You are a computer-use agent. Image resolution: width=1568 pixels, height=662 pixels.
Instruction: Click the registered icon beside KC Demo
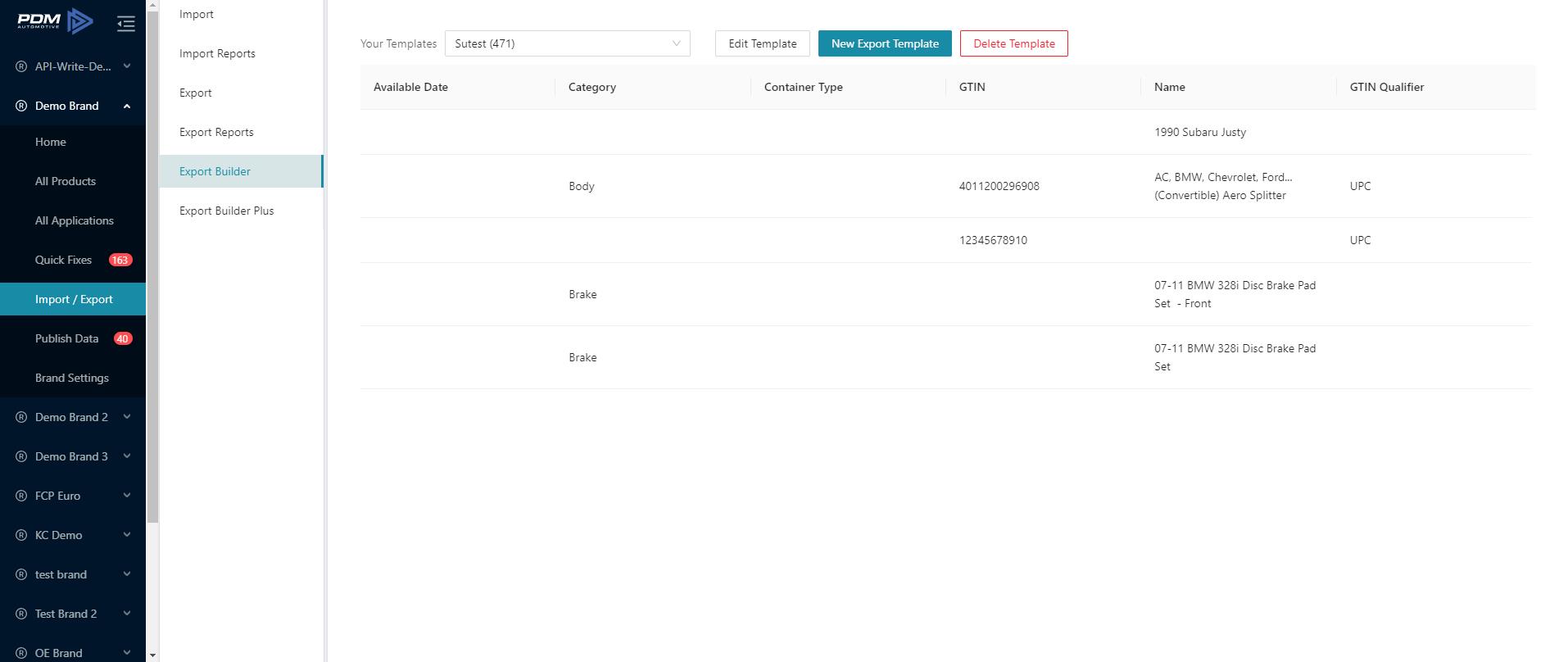tap(21, 535)
